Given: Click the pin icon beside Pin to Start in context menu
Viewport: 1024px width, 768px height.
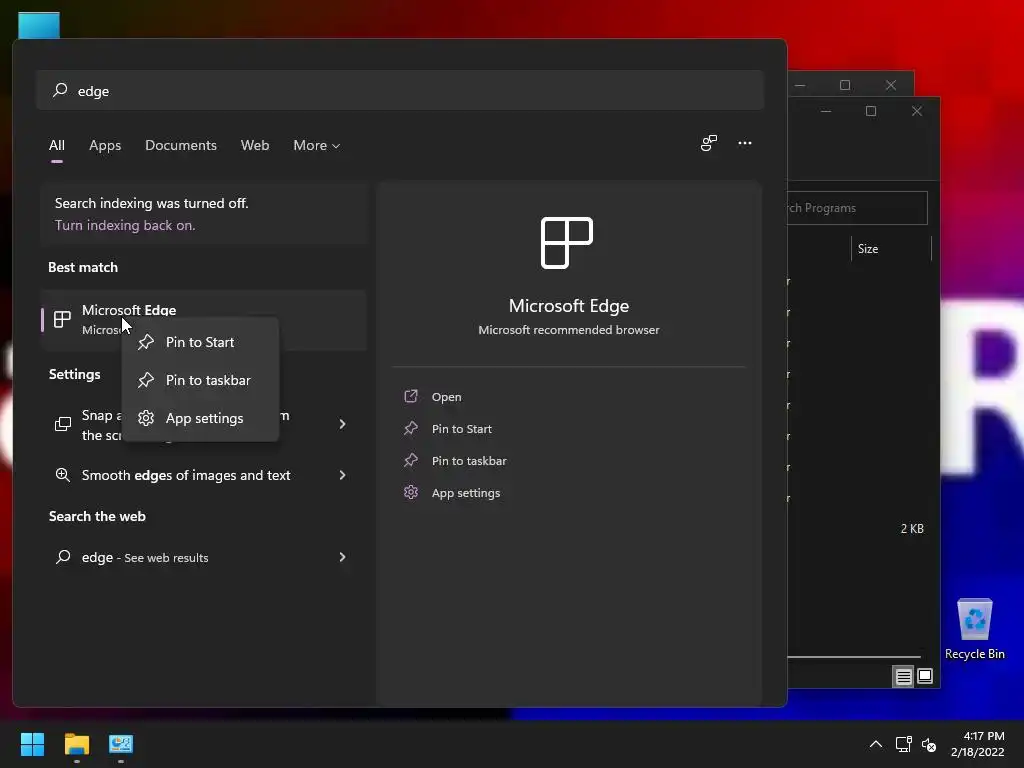Looking at the screenshot, I should (x=146, y=342).
